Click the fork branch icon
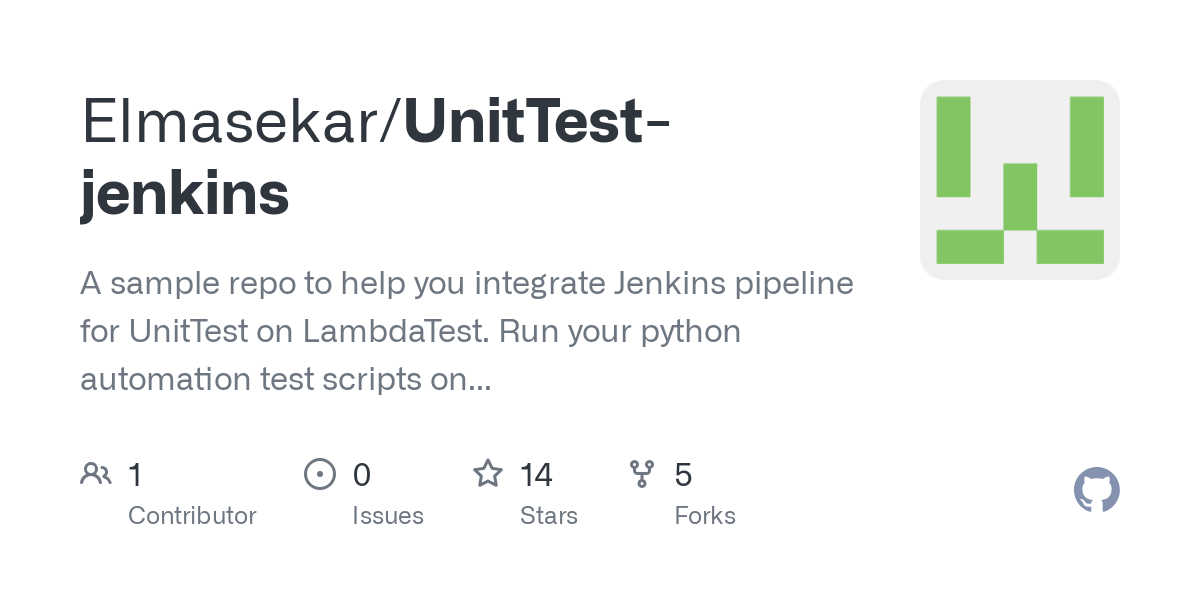The image size is (1200, 600). coord(642,474)
